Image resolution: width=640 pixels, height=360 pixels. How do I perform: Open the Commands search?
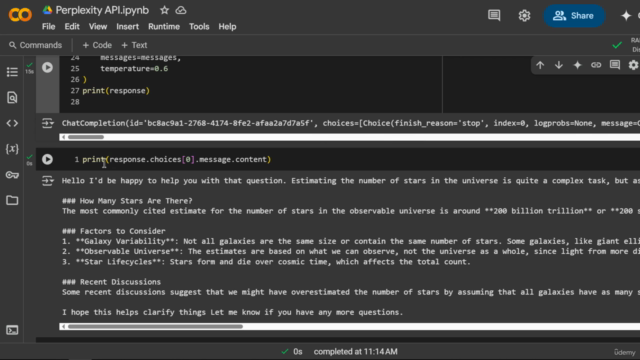click(x=35, y=45)
